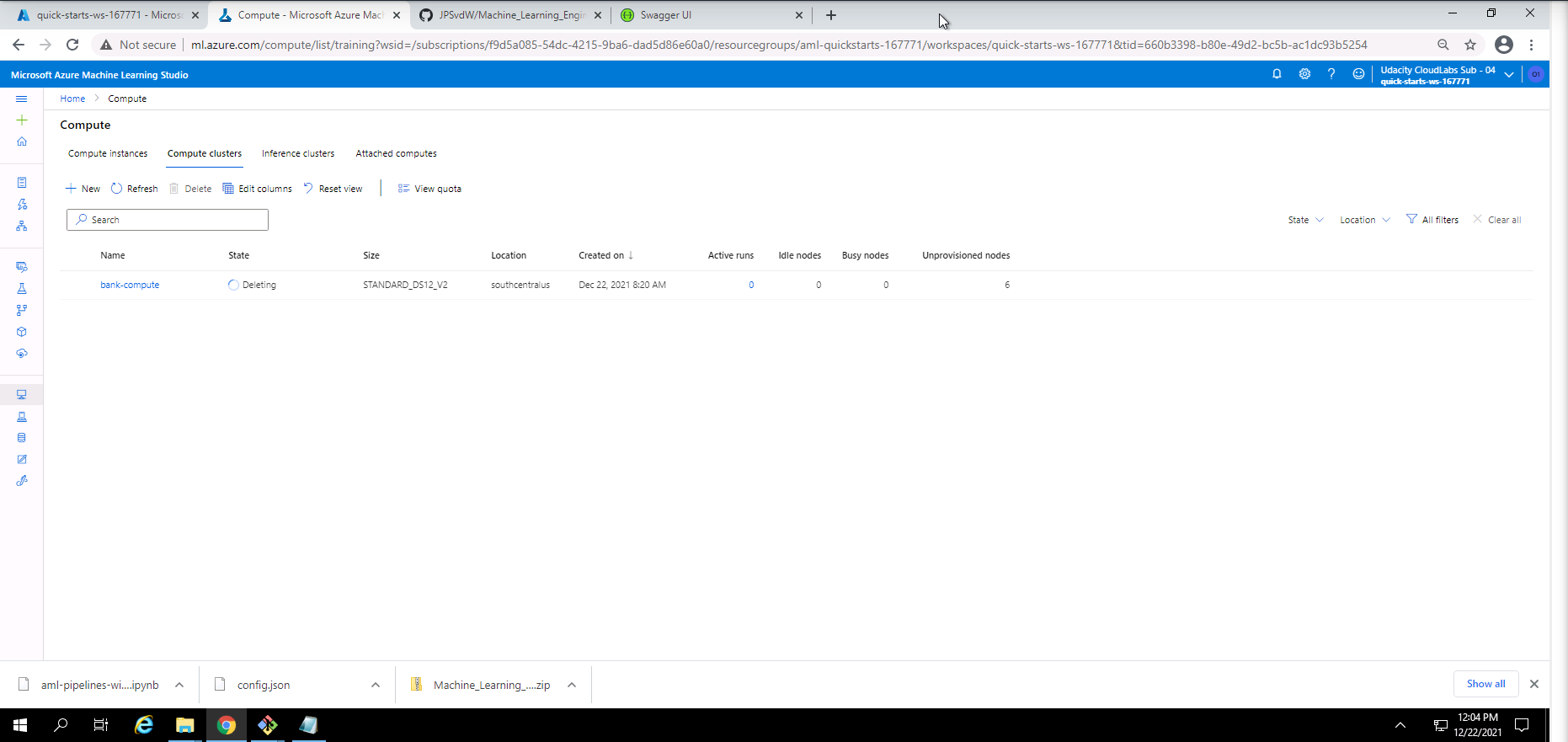This screenshot has height=742, width=1568.
Task: Switch to the Swagger UI browser tab
Action: pyautogui.click(x=712, y=15)
